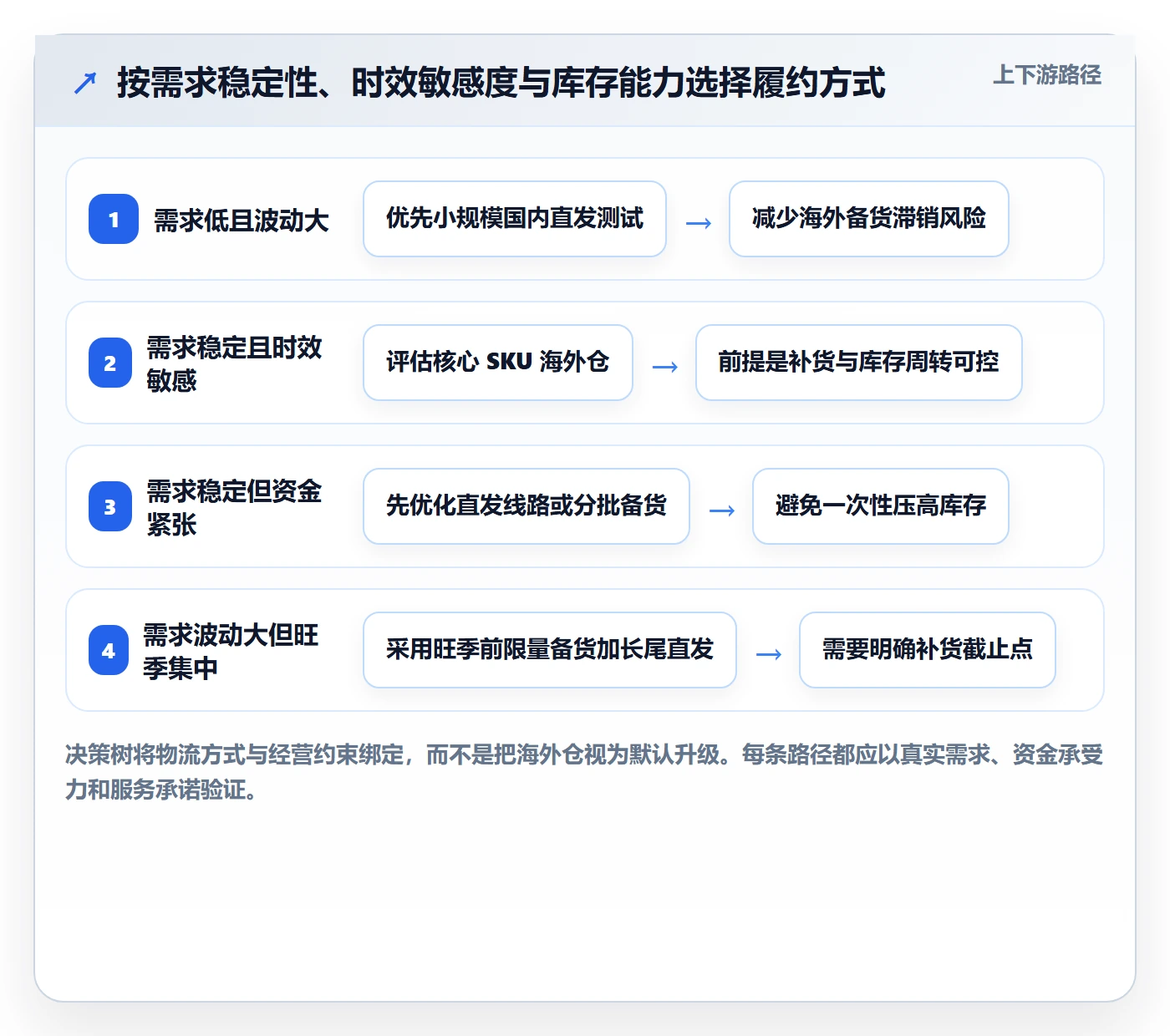Click the 前提是补货与库存周转可控 box
The width and height of the screenshot is (1170, 1036).
859,363
